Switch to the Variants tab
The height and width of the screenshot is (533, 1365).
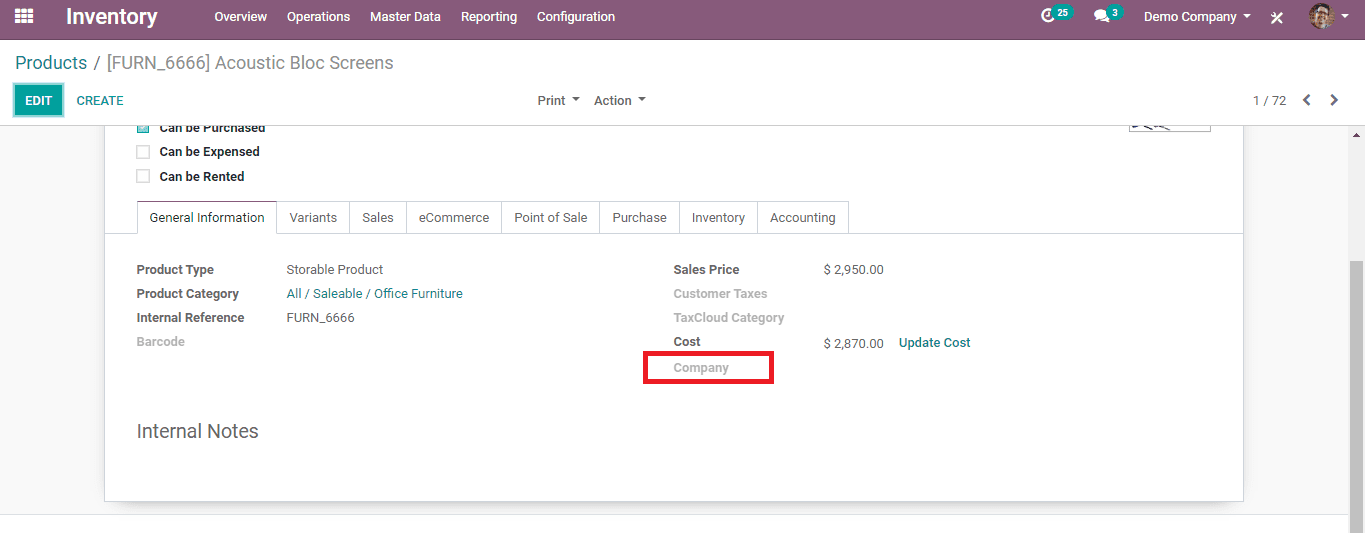tap(313, 217)
